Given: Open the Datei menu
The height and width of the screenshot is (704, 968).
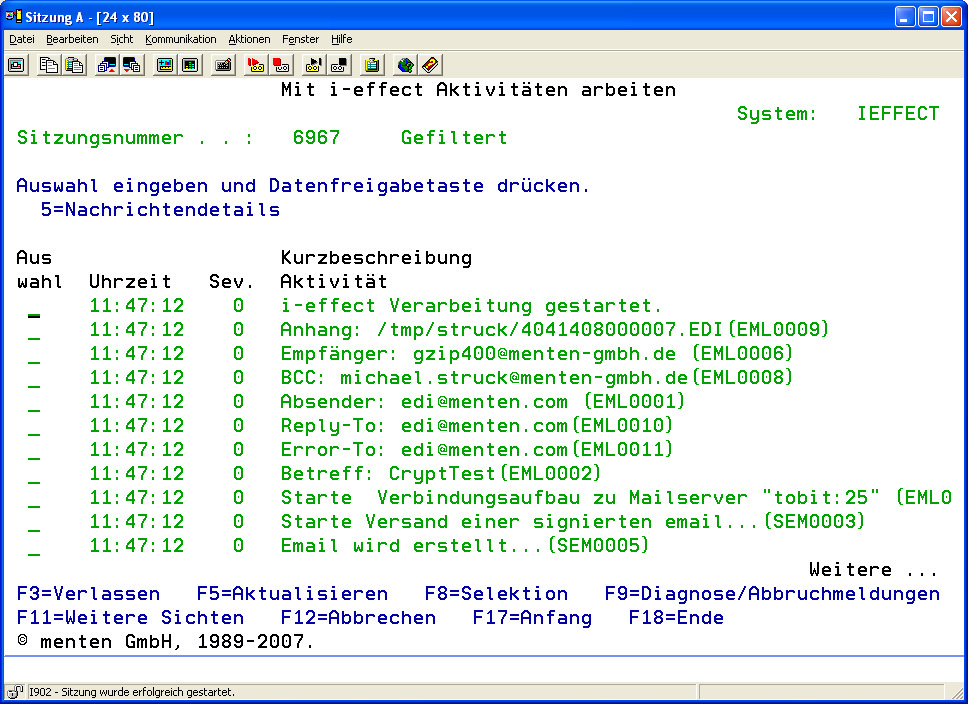Looking at the screenshot, I should pos(22,39).
